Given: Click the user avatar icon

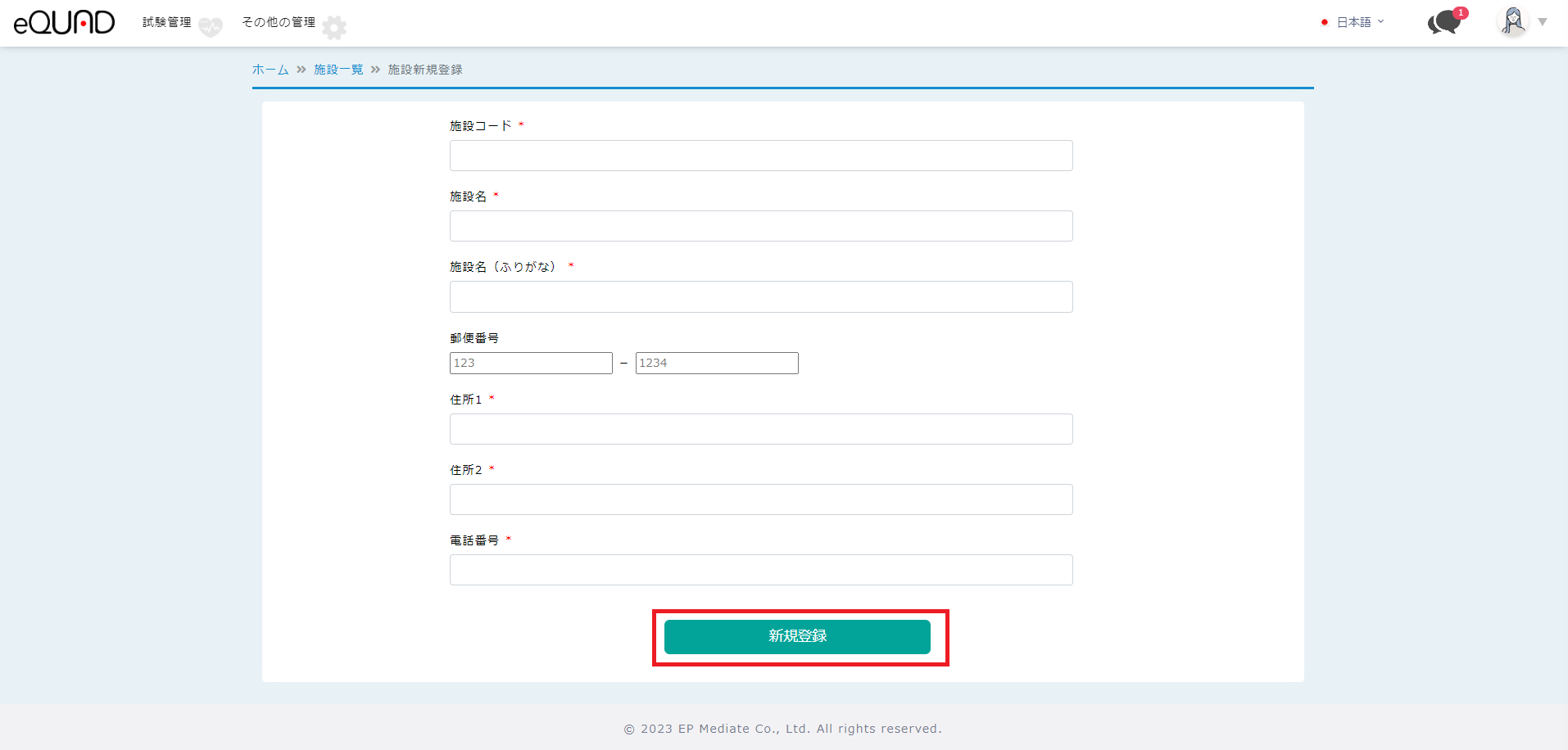Looking at the screenshot, I should (1513, 21).
